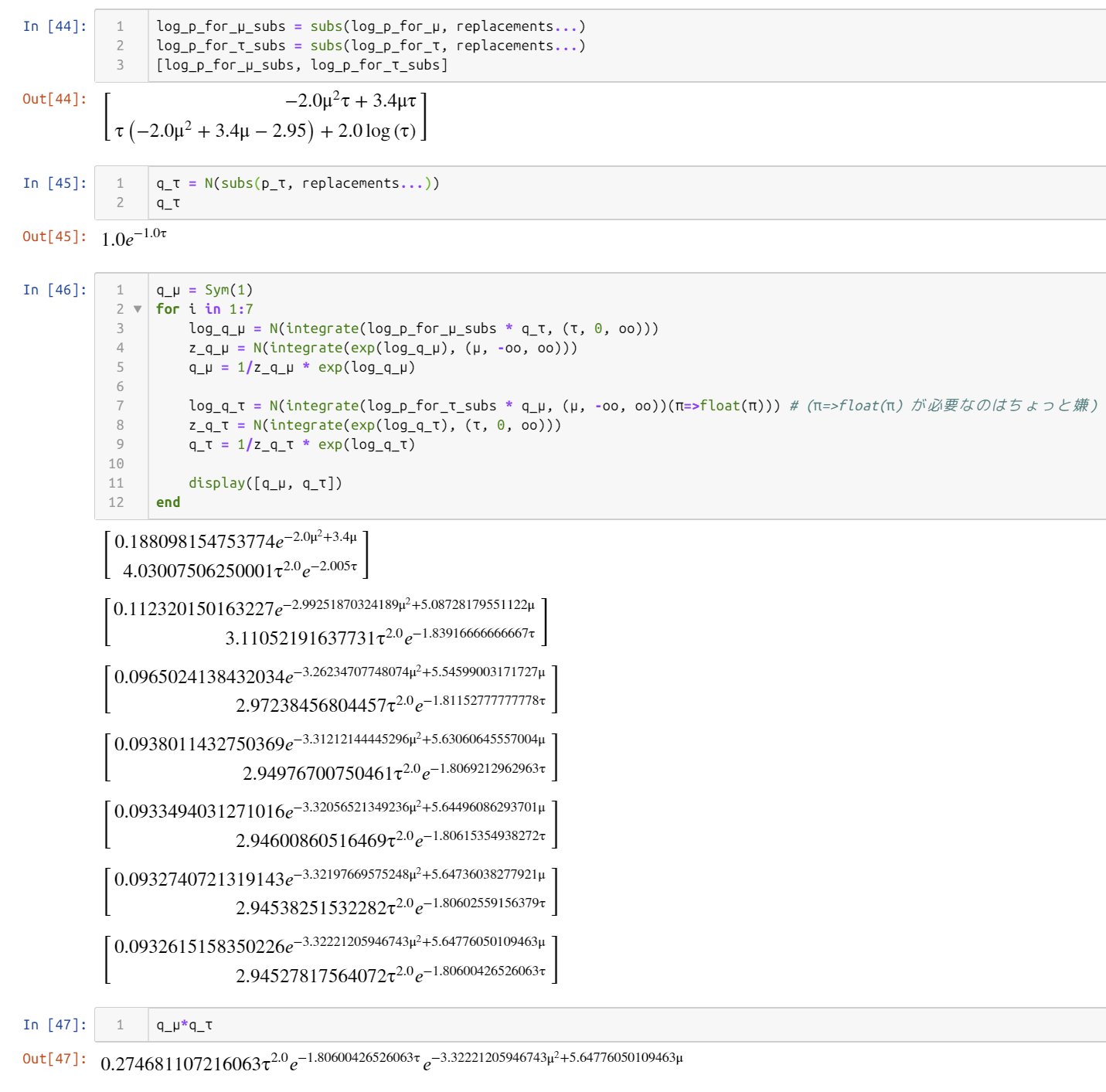The width and height of the screenshot is (1106, 1092).
Task: Click the Out[44]: output prompt
Action: click(54, 99)
